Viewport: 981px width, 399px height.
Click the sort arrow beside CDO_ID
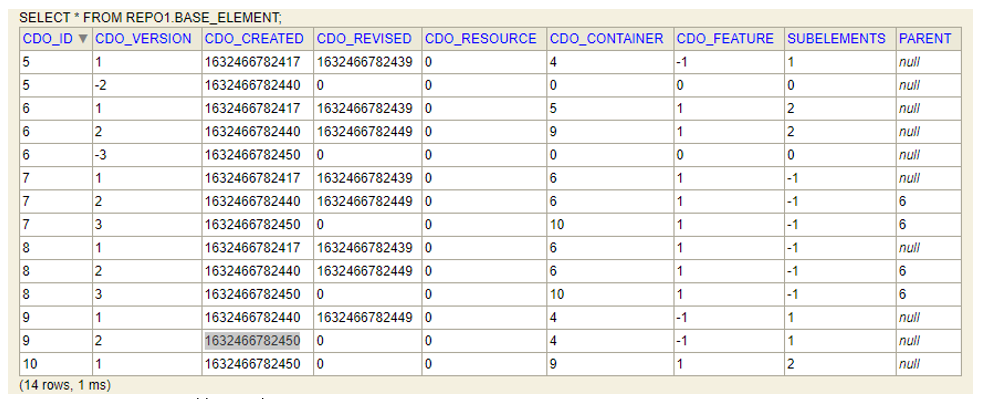(83, 39)
